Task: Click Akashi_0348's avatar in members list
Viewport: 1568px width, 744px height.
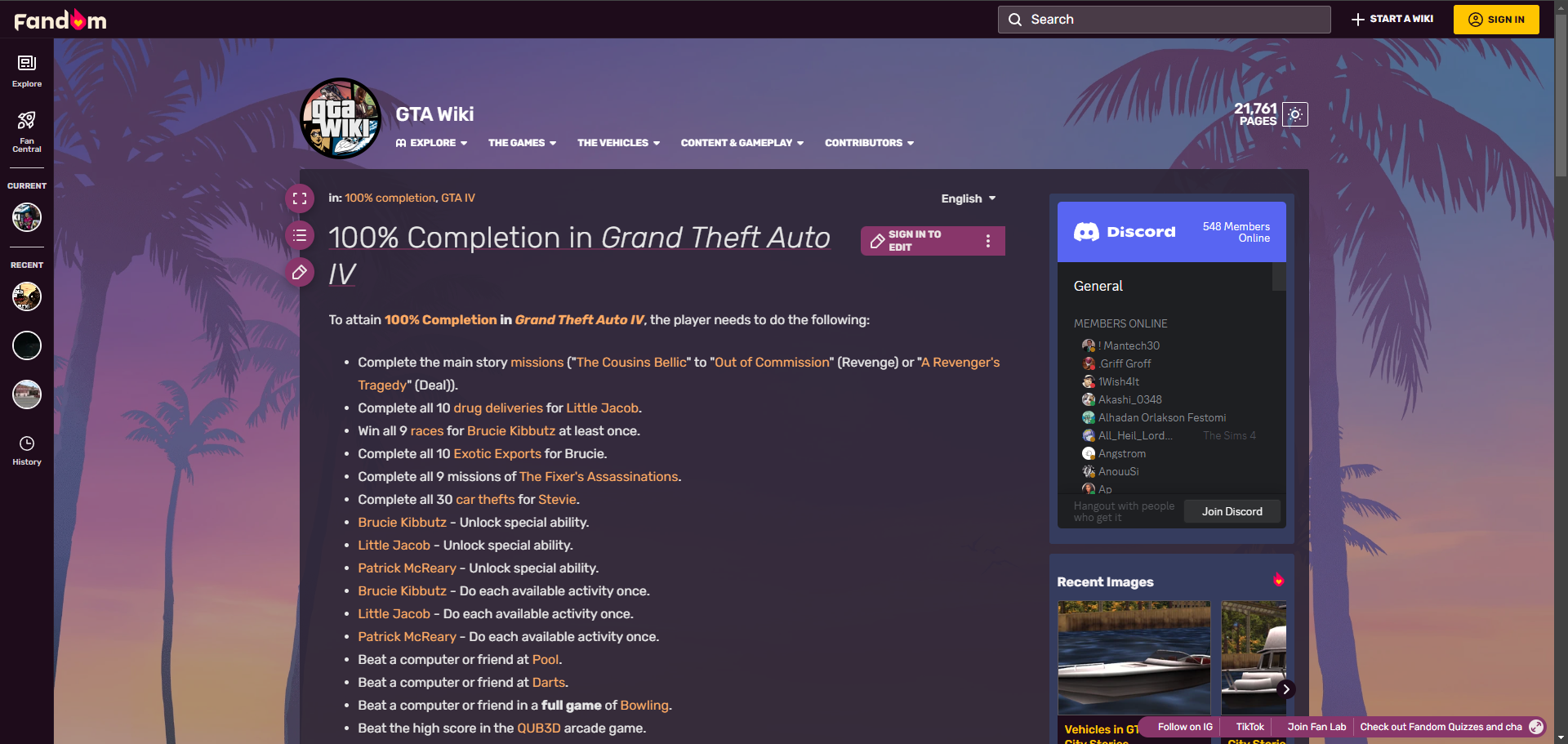Action: [1089, 399]
